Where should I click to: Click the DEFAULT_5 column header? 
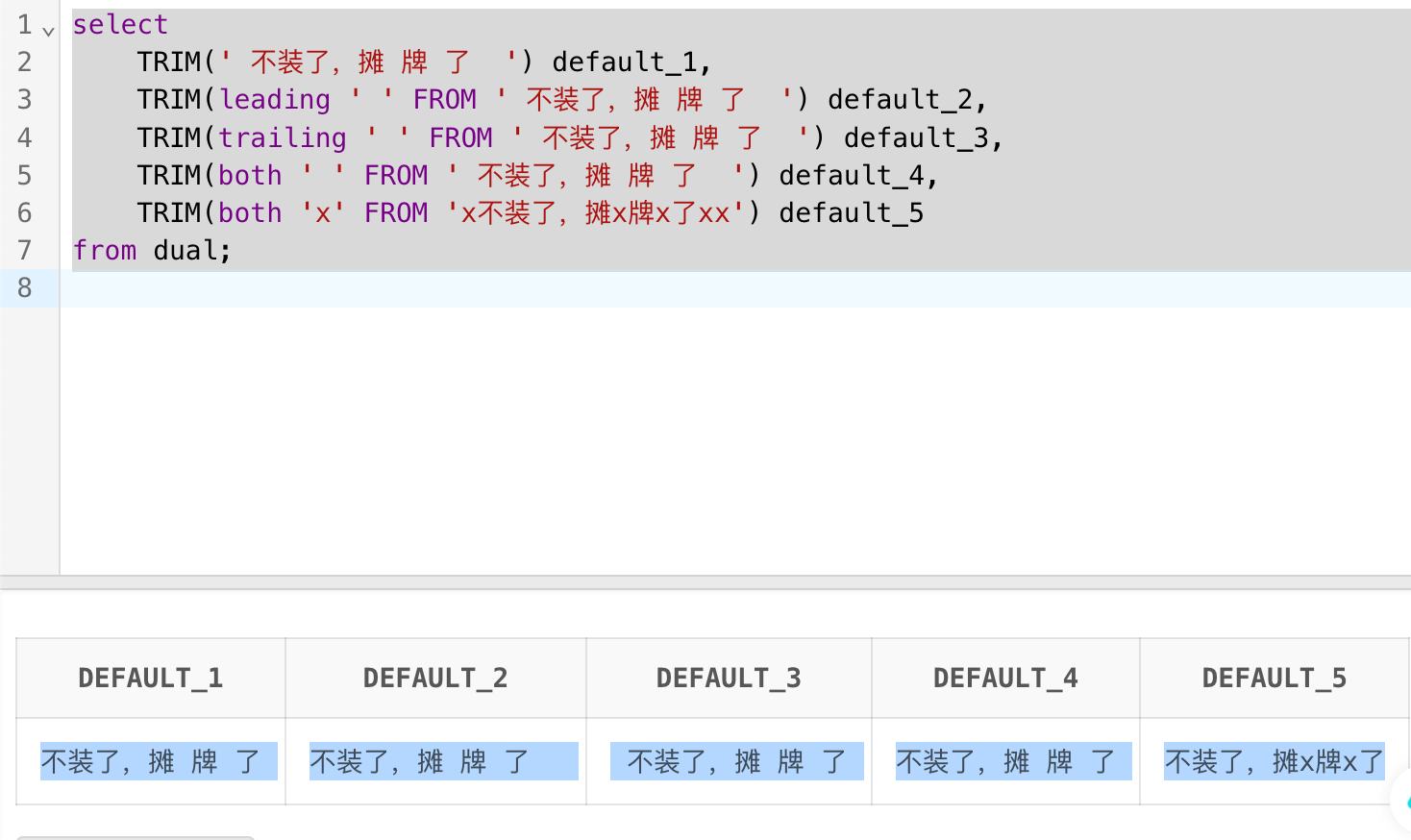pyautogui.click(x=1275, y=679)
